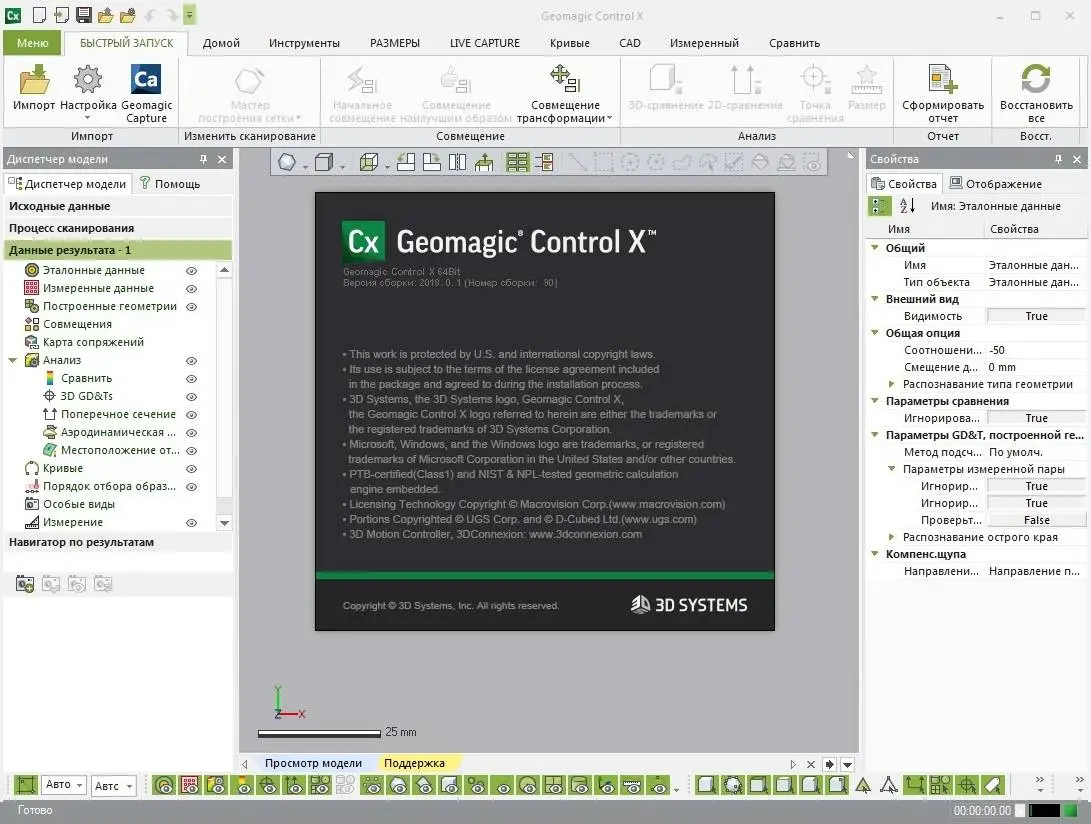
Task: Toggle eye visibility for Поперечное сечение
Action: (191, 415)
